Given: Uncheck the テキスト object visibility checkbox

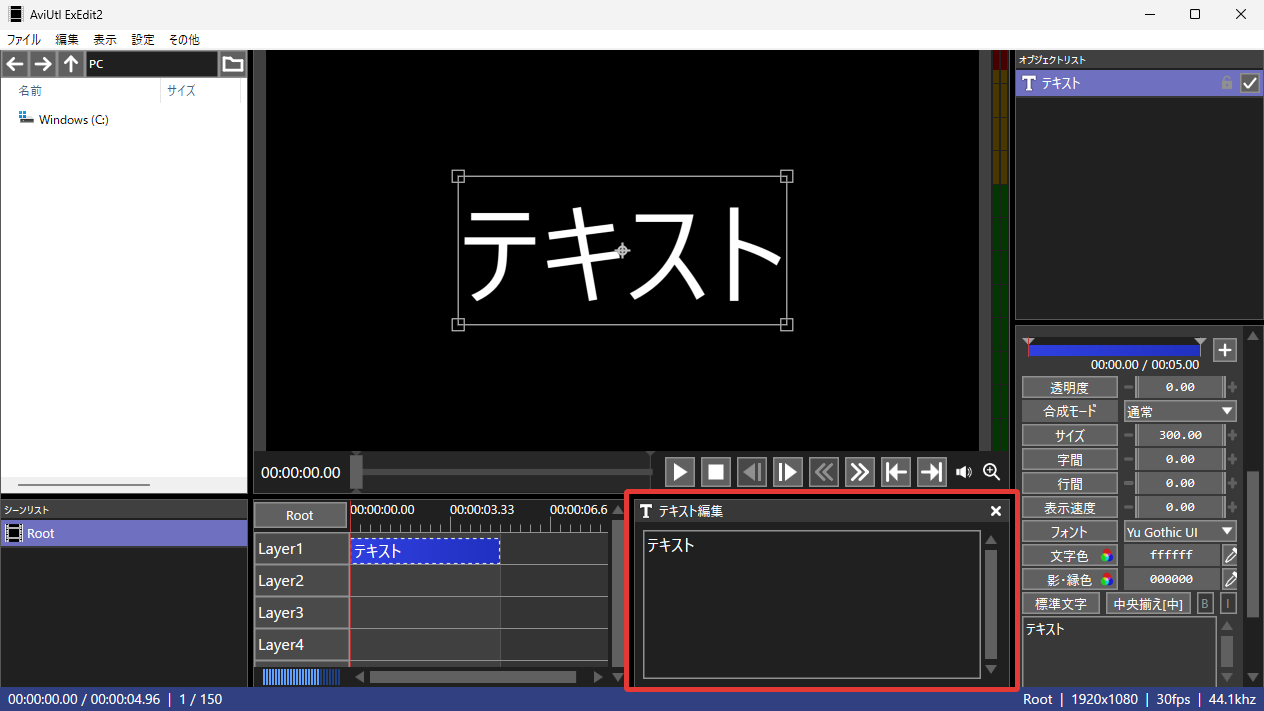Looking at the screenshot, I should (x=1249, y=83).
